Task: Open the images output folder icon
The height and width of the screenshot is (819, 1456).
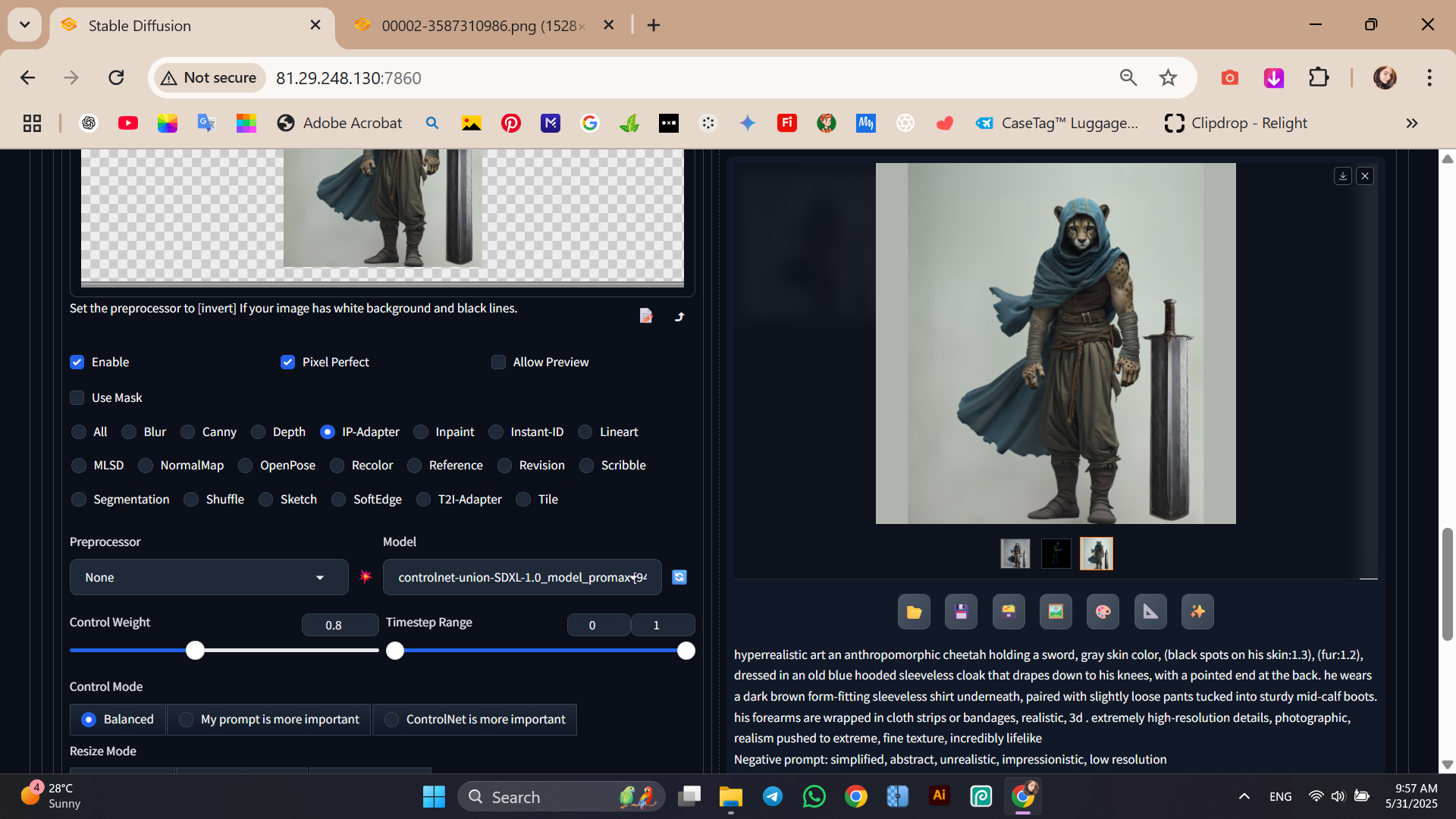Action: 914,612
